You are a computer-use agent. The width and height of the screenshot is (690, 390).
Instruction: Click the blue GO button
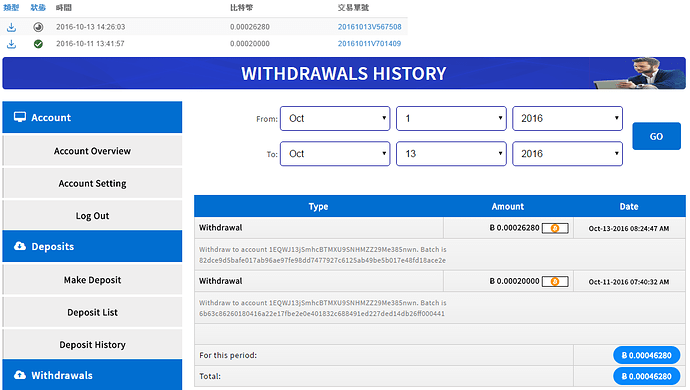coord(656,136)
